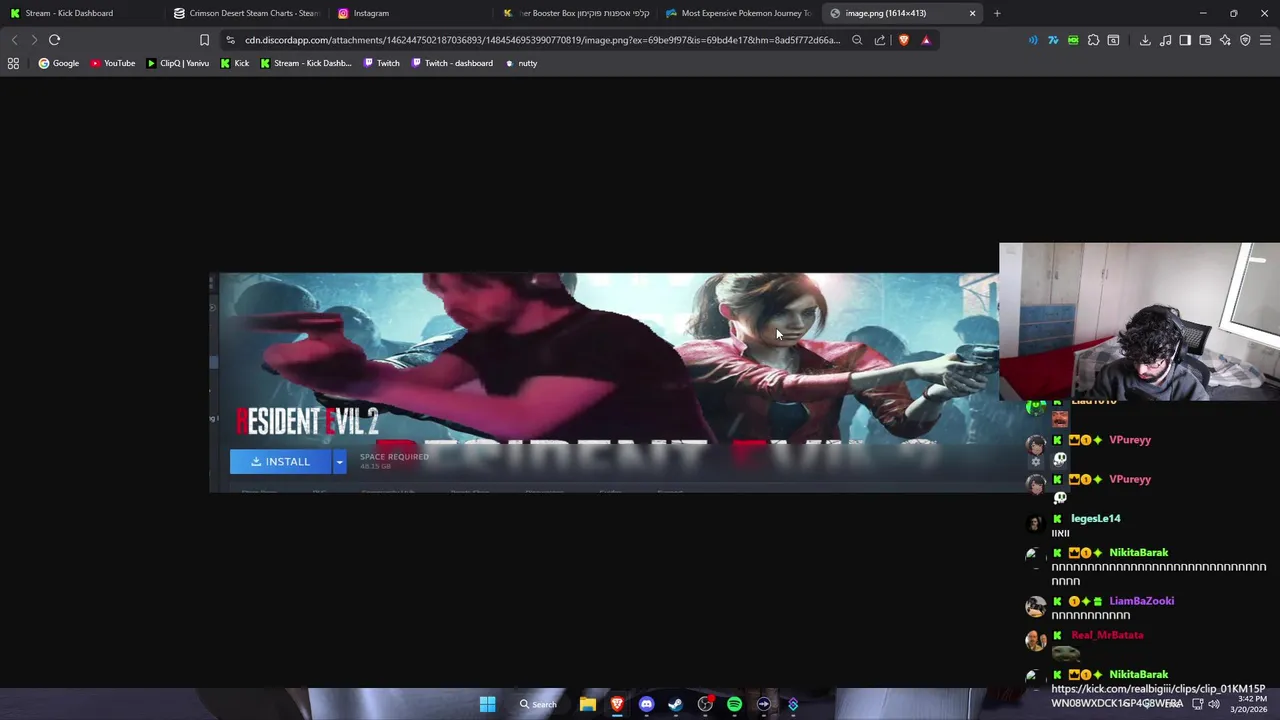The width and height of the screenshot is (1280, 720).
Task: Open File Explorer from the taskbar
Action: pos(588,704)
